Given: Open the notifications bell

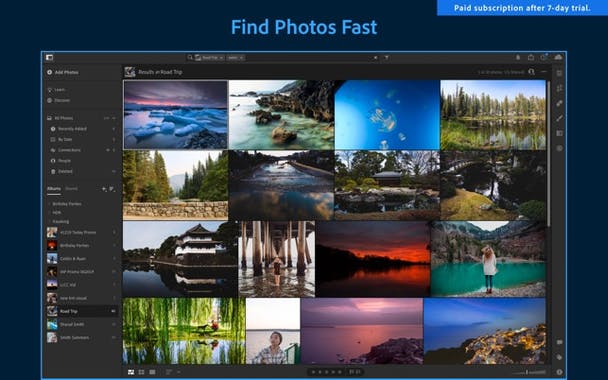Looking at the screenshot, I should click(518, 57).
